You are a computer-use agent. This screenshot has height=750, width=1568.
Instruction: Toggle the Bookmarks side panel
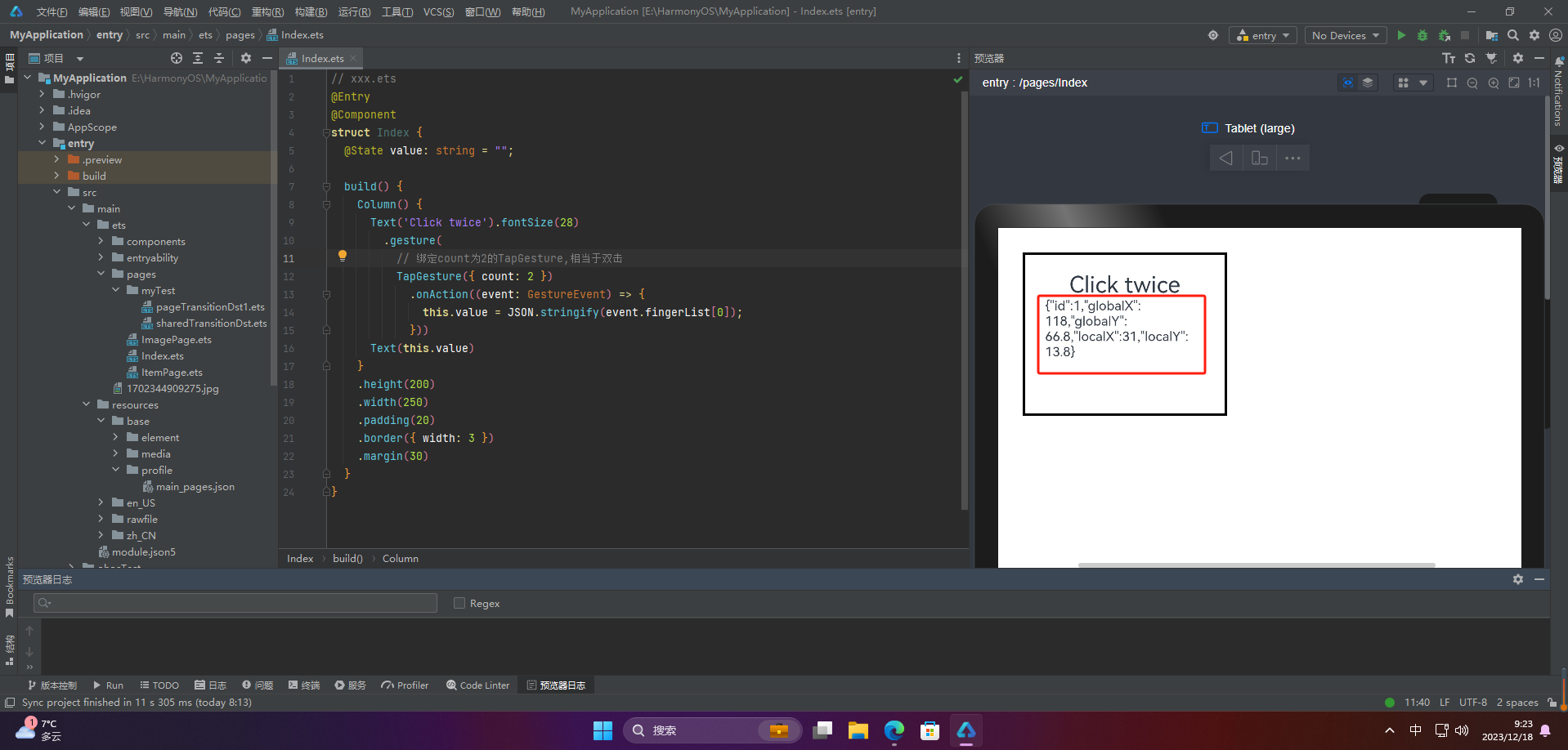(x=10, y=587)
